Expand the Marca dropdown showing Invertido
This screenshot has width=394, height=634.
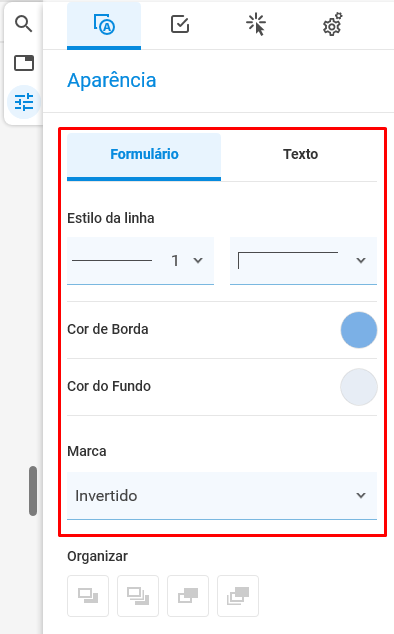[222, 496]
